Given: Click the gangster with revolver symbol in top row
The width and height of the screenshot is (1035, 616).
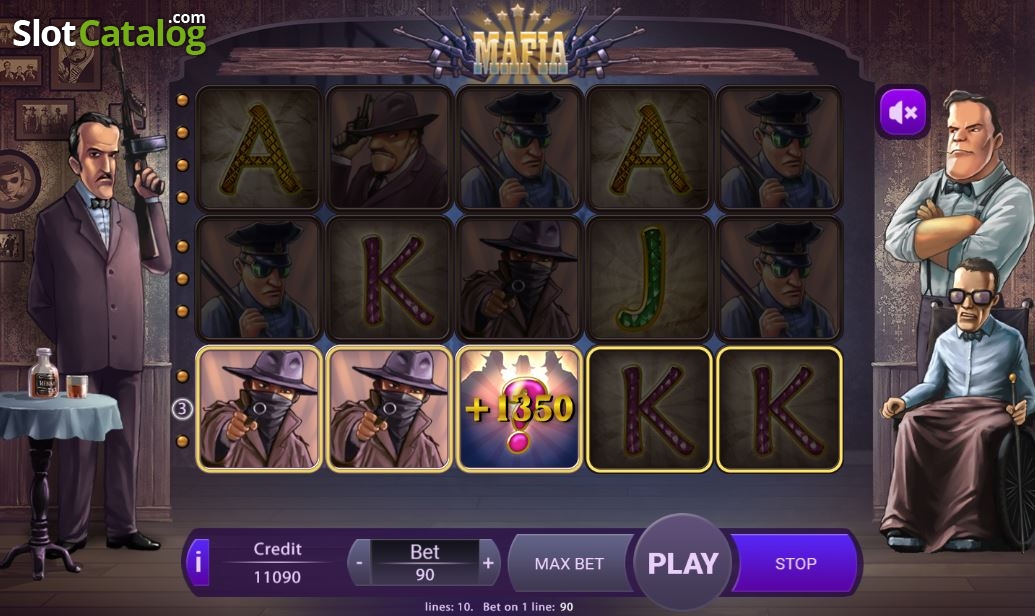Looking at the screenshot, I should click(x=389, y=149).
